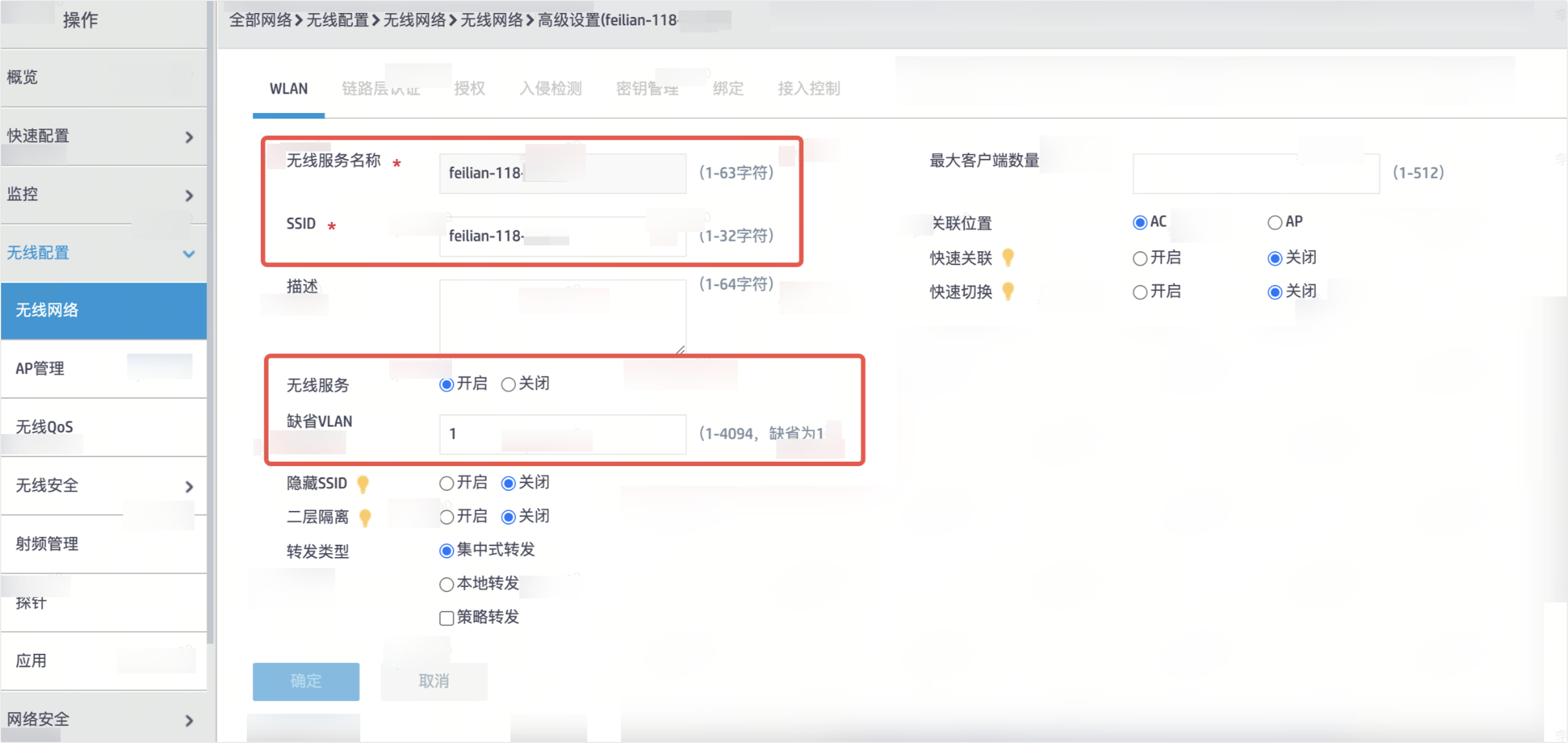1568x743 pixels.
Task: Select 关闭 for 快速切换
Action: (1274, 292)
